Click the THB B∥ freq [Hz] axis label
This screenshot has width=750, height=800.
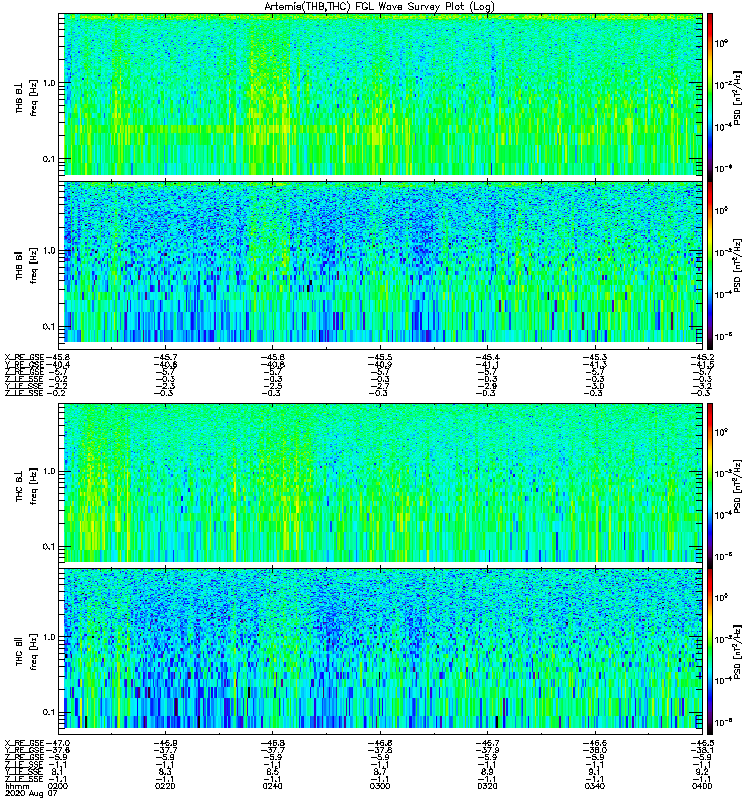(x=27, y=265)
